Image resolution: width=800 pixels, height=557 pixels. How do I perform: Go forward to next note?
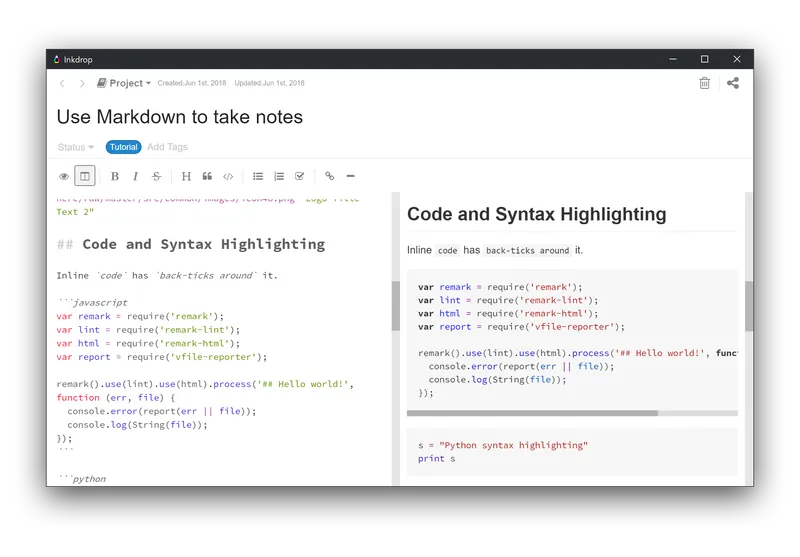pos(82,83)
